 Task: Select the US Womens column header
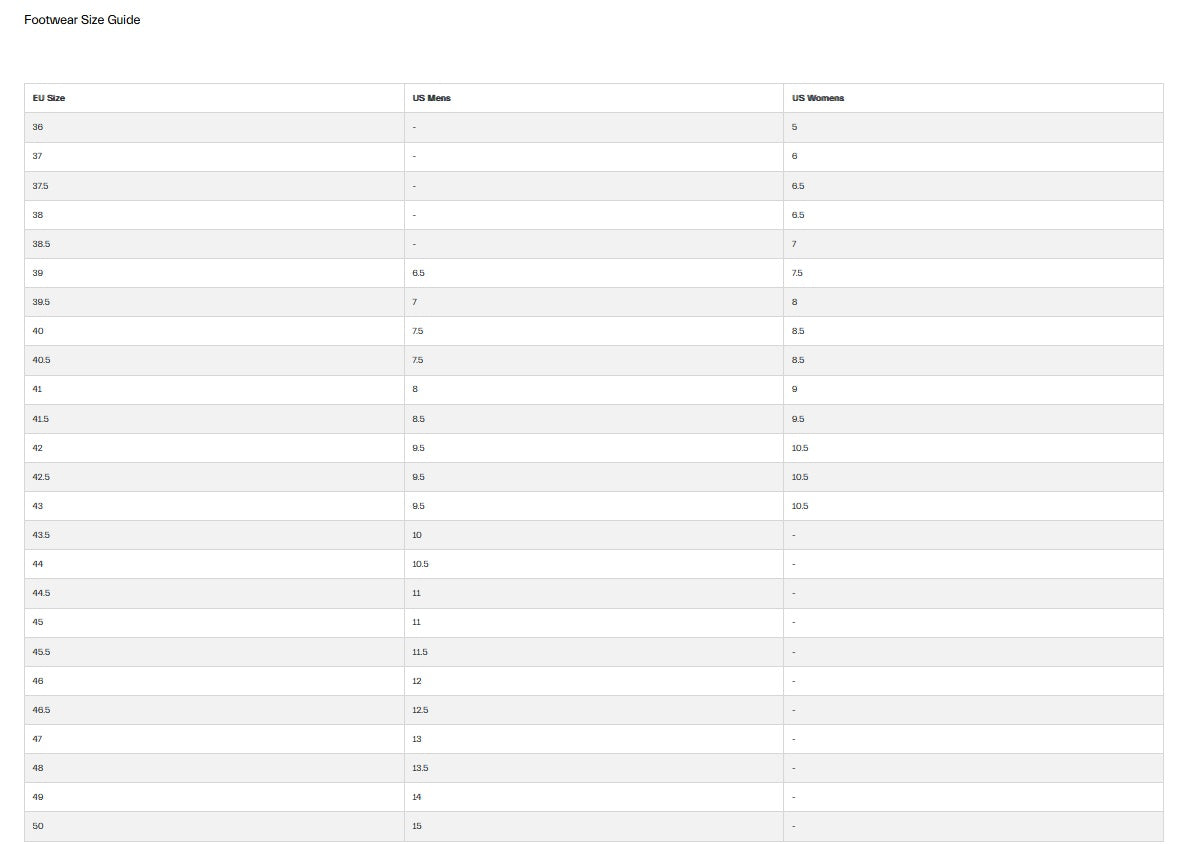pyautogui.click(x=973, y=98)
